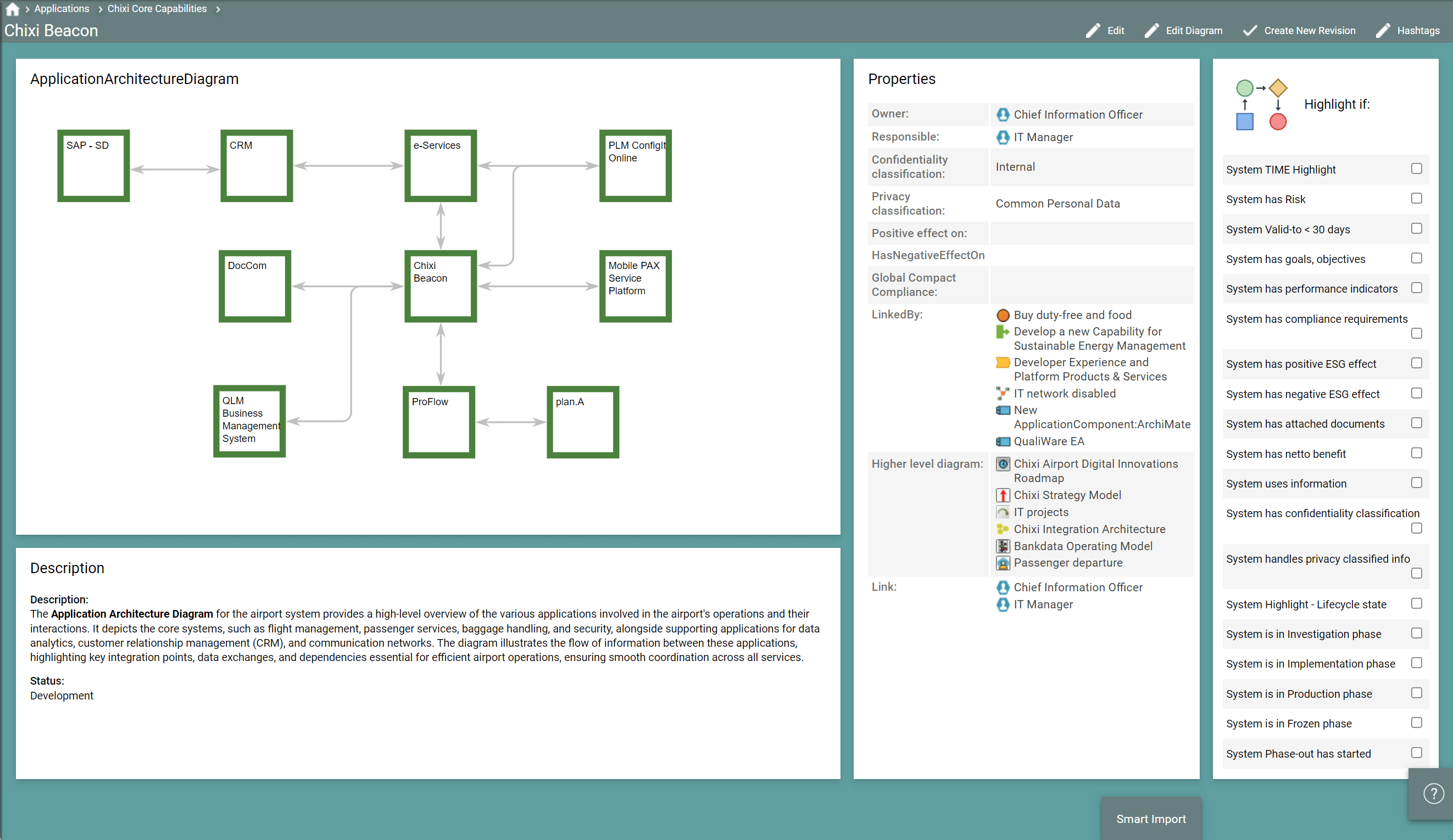Enable System has positive ESG effect
Viewport: 1453px width, 840px height.
[x=1416, y=363]
